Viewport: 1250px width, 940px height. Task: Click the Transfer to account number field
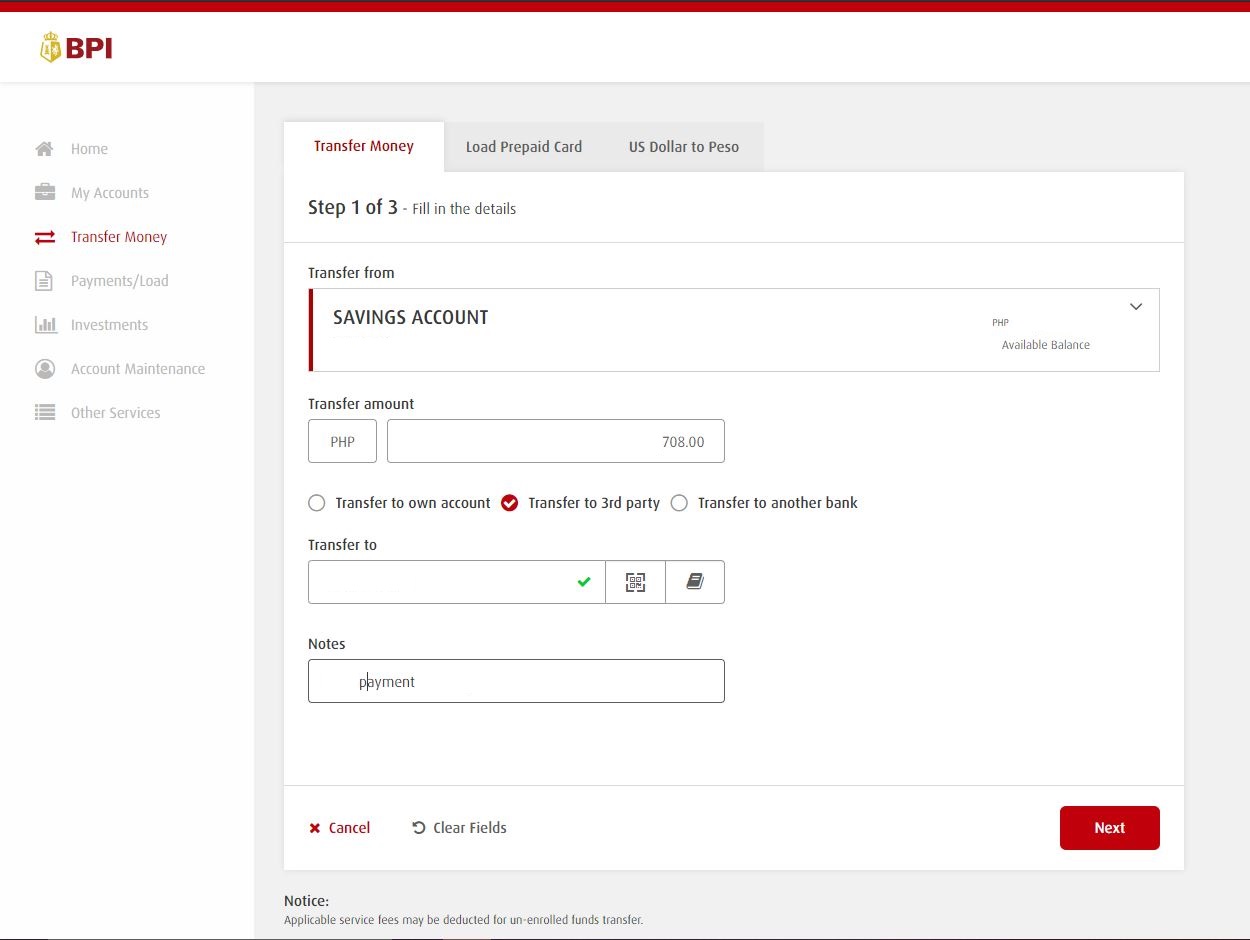coord(456,582)
